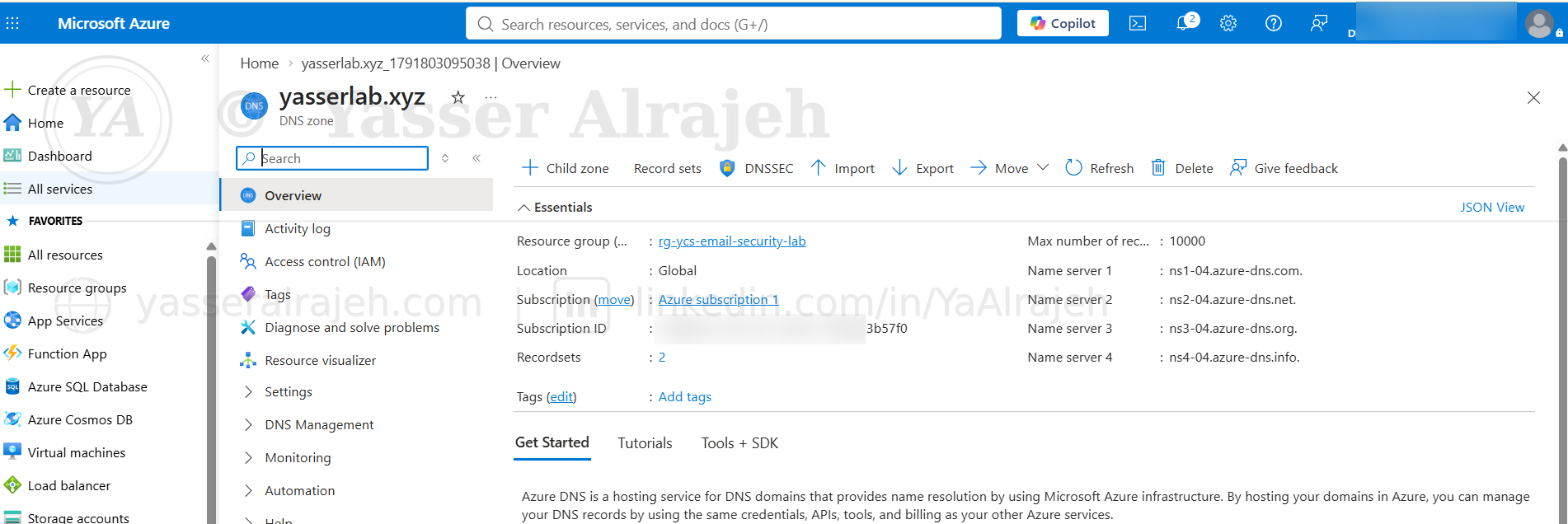1568x524 pixels.
Task: Delete the DNS zone
Action: point(1181,168)
